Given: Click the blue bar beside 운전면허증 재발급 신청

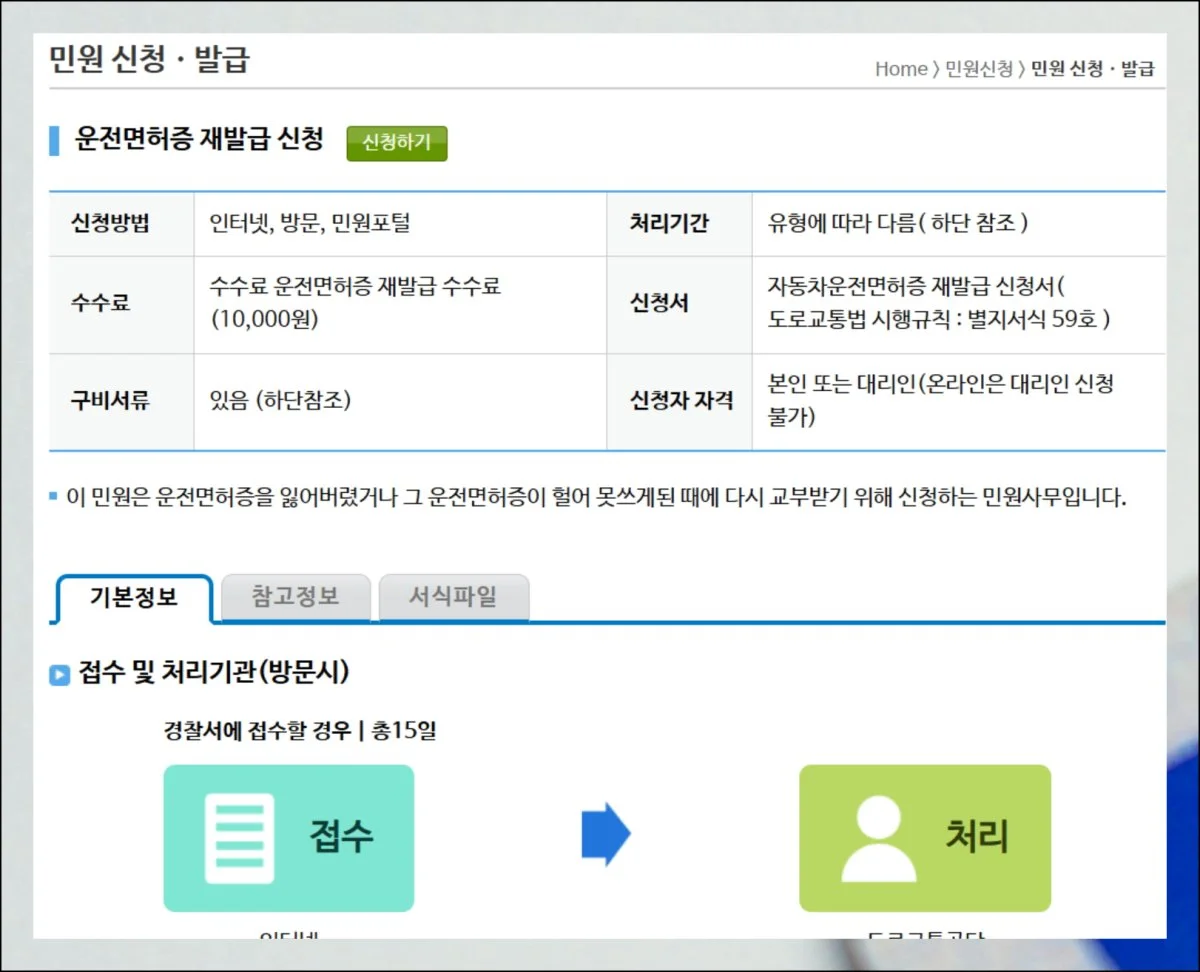Looking at the screenshot, I should tap(54, 140).
